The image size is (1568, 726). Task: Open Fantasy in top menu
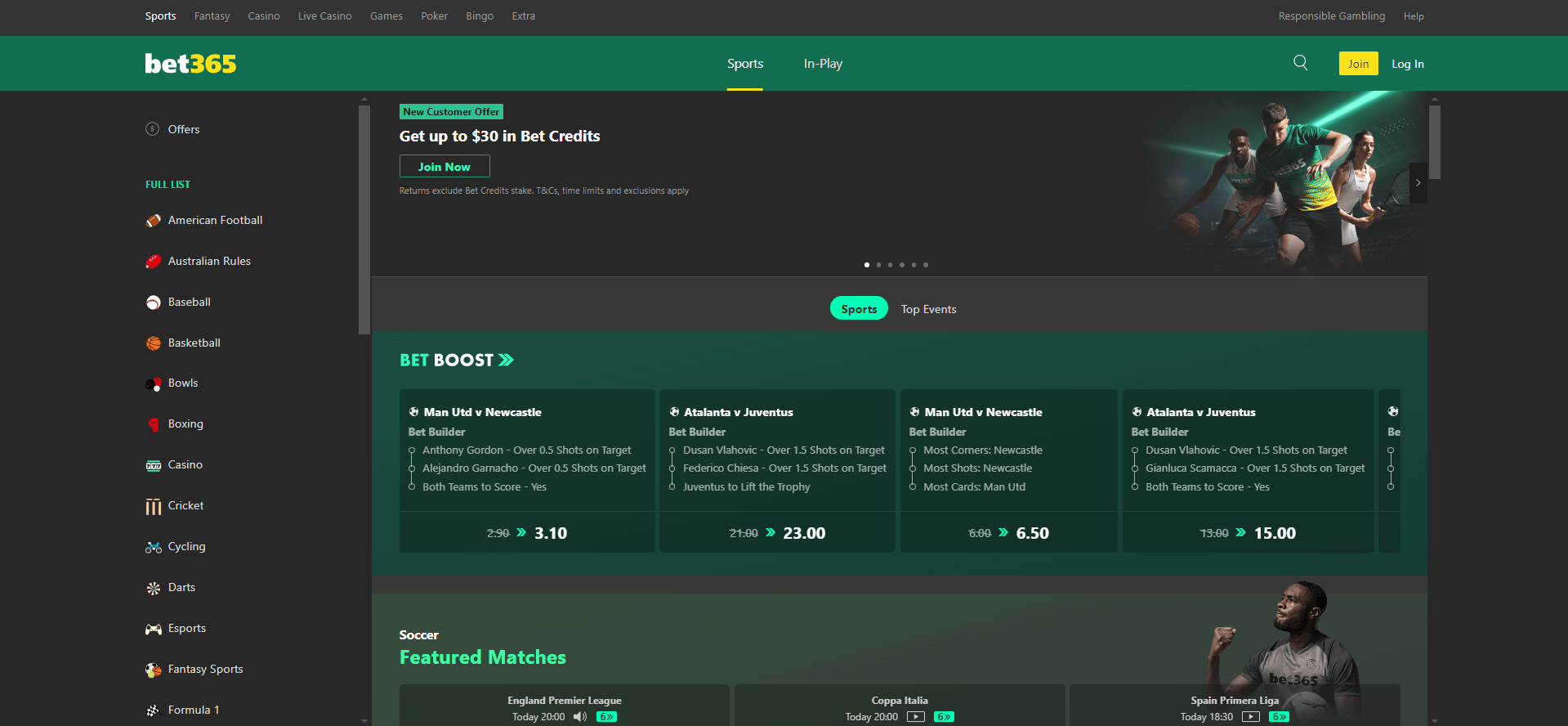212,16
